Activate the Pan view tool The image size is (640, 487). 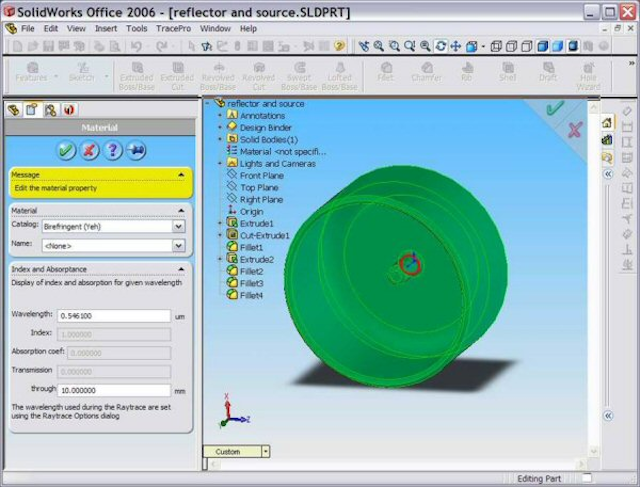pyautogui.click(x=456, y=46)
